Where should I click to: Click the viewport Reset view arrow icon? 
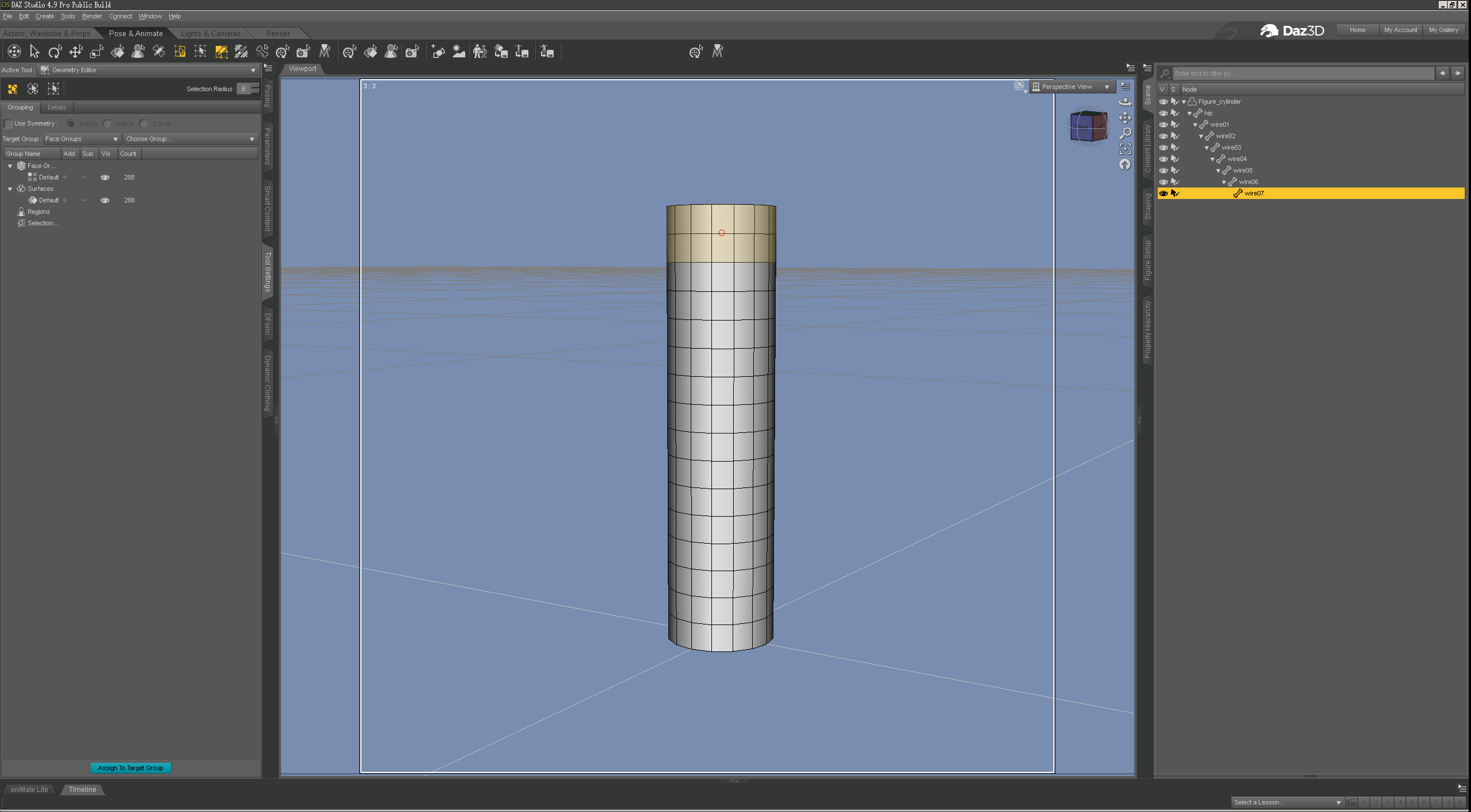pos(1125,165)
